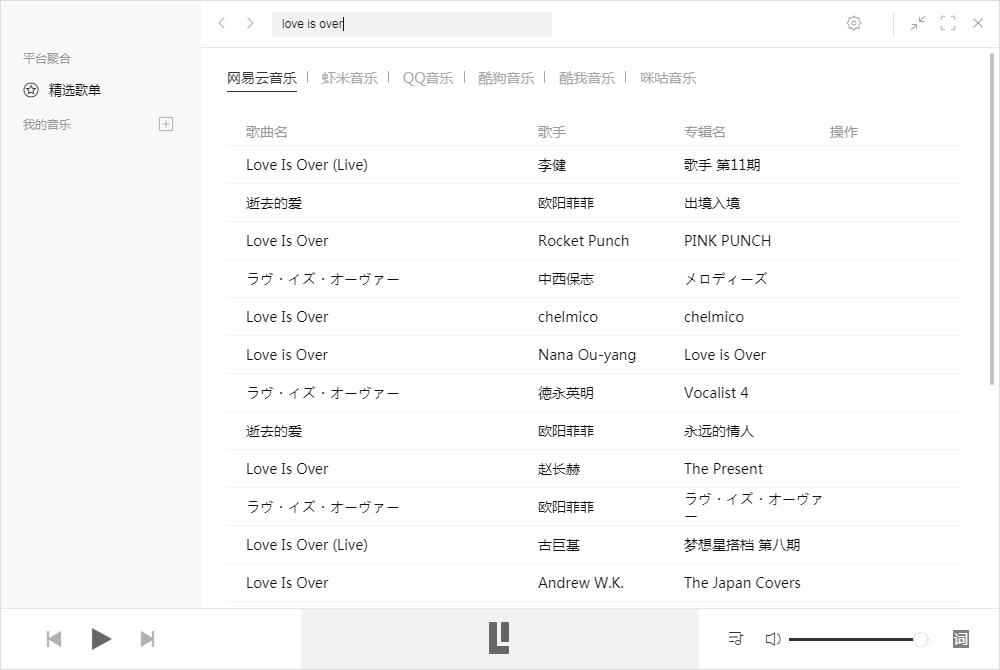
Task: Open 虾米音乐 search results
Action: pyautogui.click(x=349, y=77)
